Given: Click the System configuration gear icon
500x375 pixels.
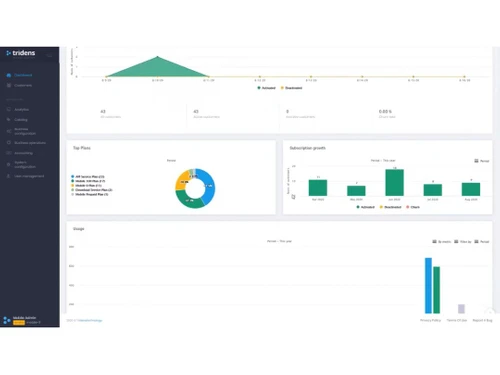Looking at the screenshot, I should [9, 164].
